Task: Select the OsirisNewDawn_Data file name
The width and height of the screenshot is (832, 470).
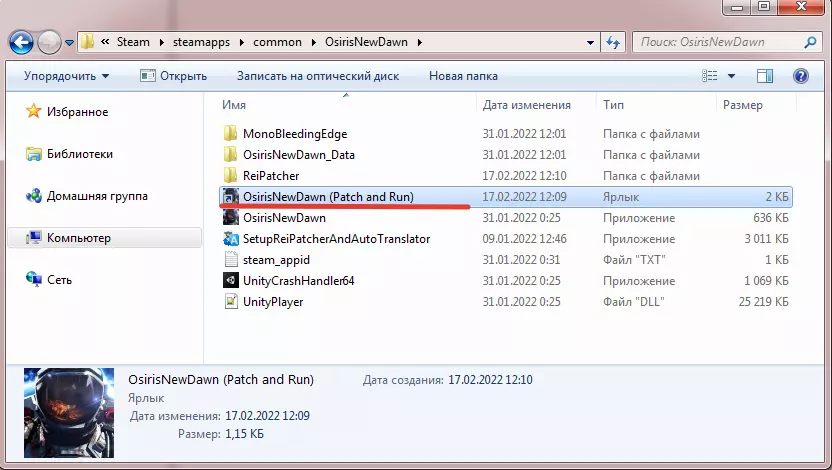Action: point(299,155)
